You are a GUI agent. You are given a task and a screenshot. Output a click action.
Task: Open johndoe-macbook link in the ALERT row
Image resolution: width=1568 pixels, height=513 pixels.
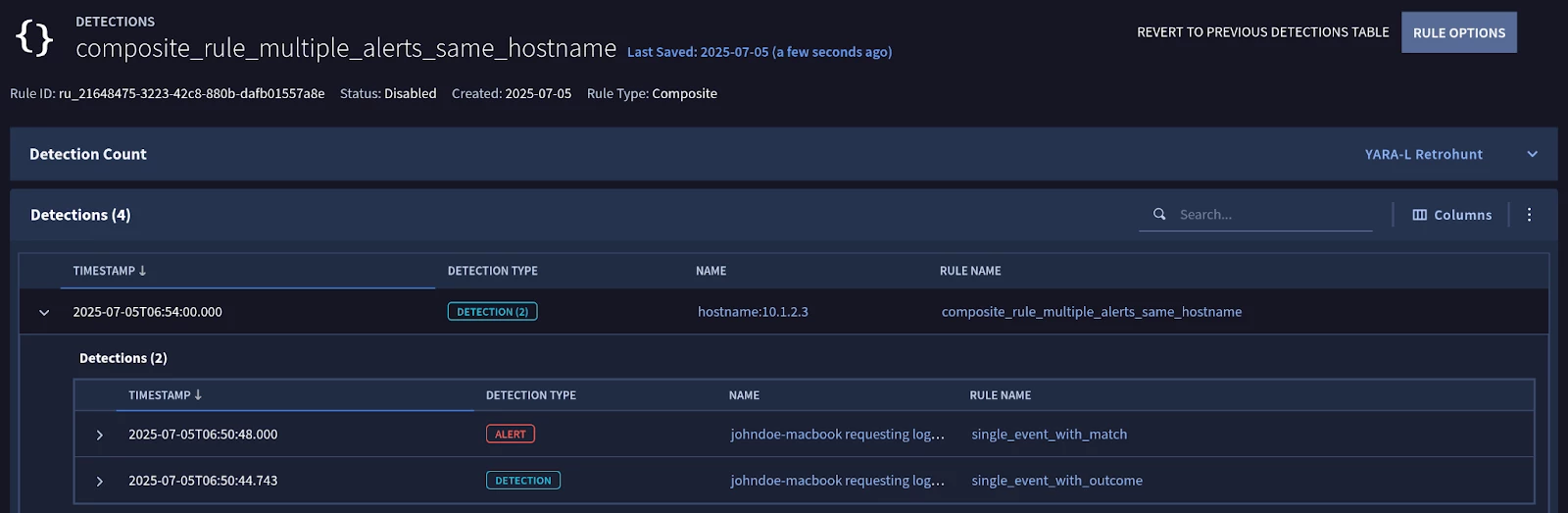pos(838,435)
